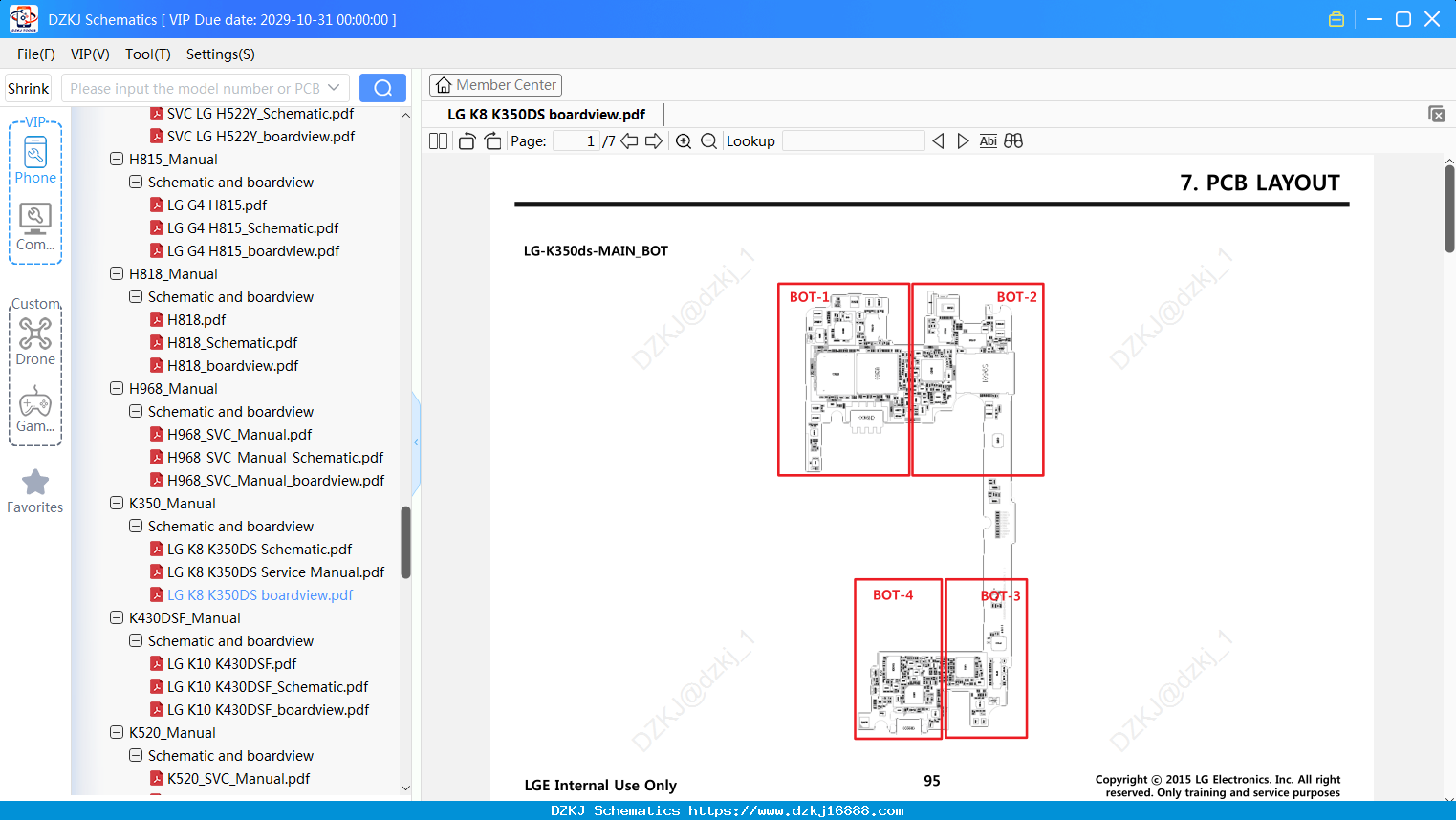Find next lookup match
Viewport: 1456px width, 820px height.
[963, 141]
